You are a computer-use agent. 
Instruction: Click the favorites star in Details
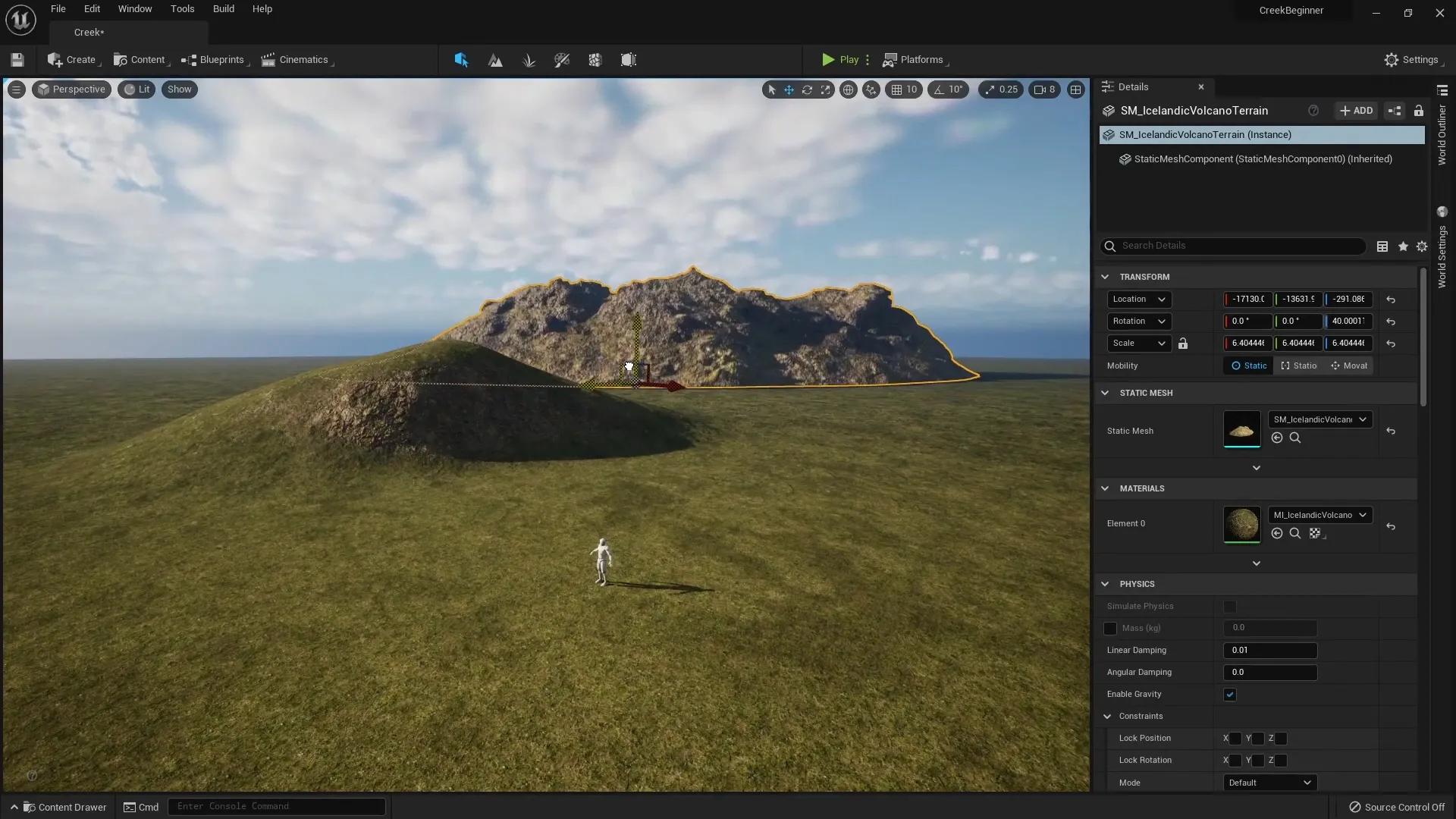(x=1403, y=246)
